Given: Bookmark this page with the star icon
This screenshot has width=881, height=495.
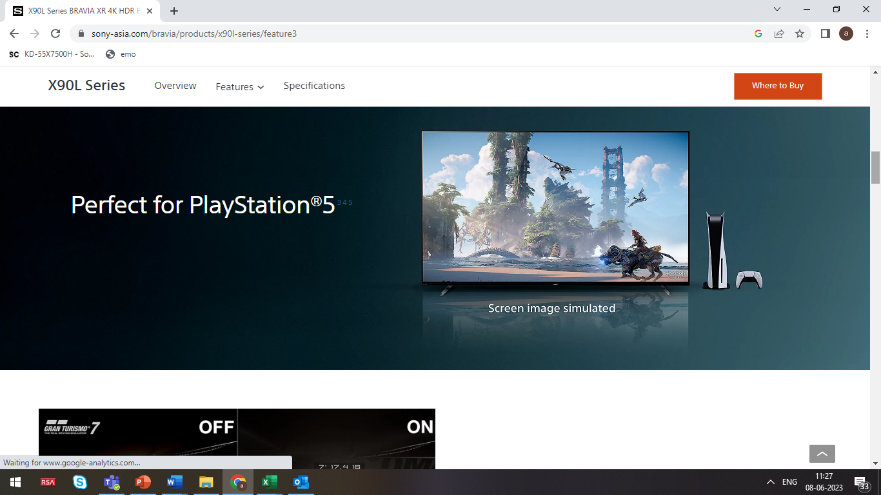Looking at the screenshot, I should click(x=800, y=34).
